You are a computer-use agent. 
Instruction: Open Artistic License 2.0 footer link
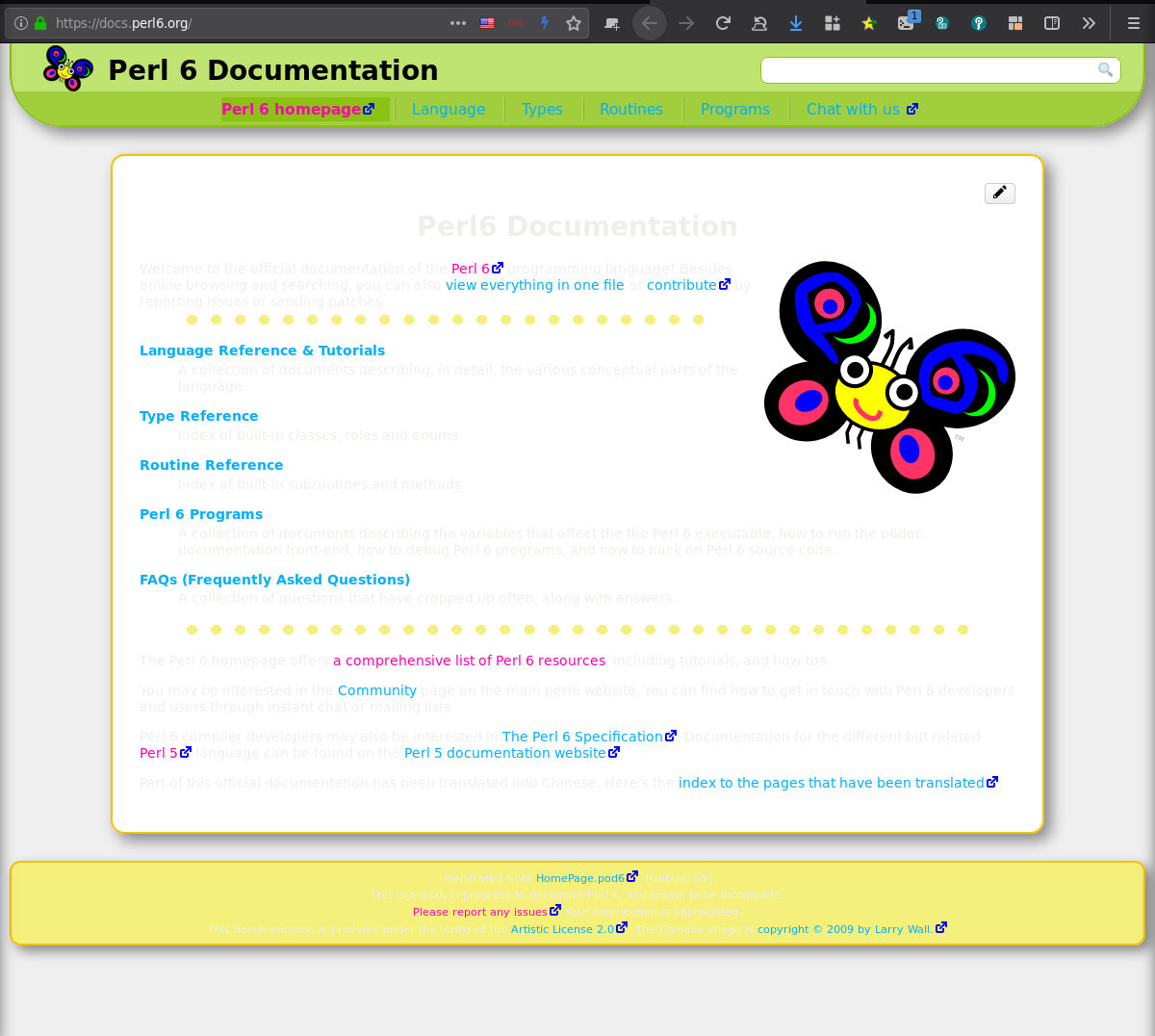(x=569, y=929)
